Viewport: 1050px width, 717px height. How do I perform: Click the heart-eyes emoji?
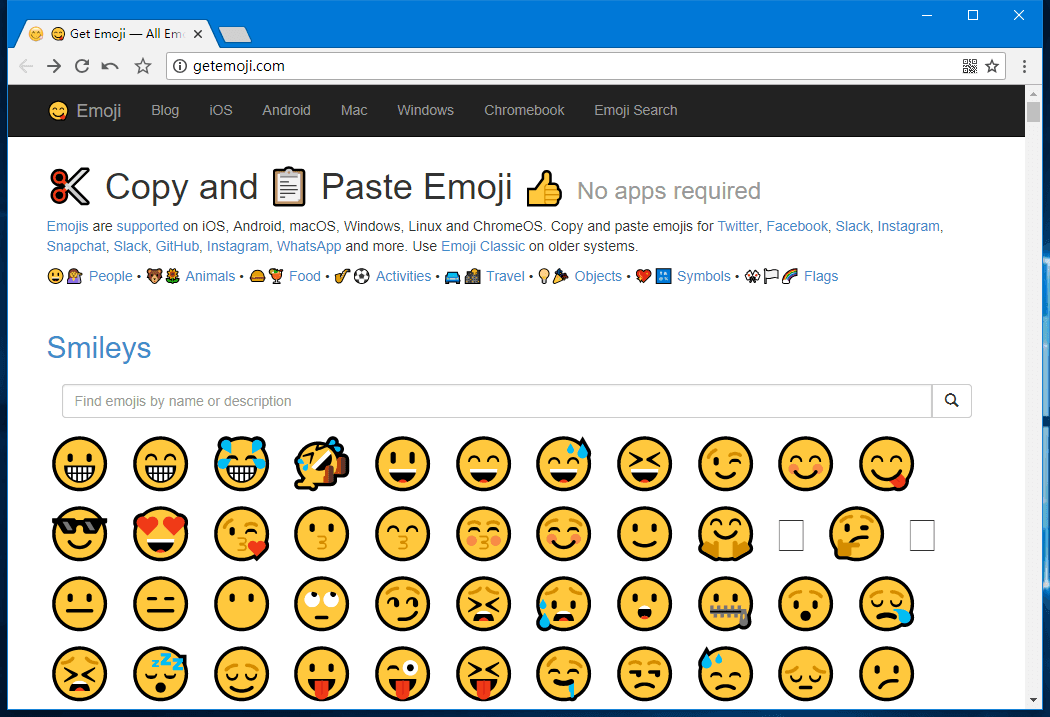160,534
